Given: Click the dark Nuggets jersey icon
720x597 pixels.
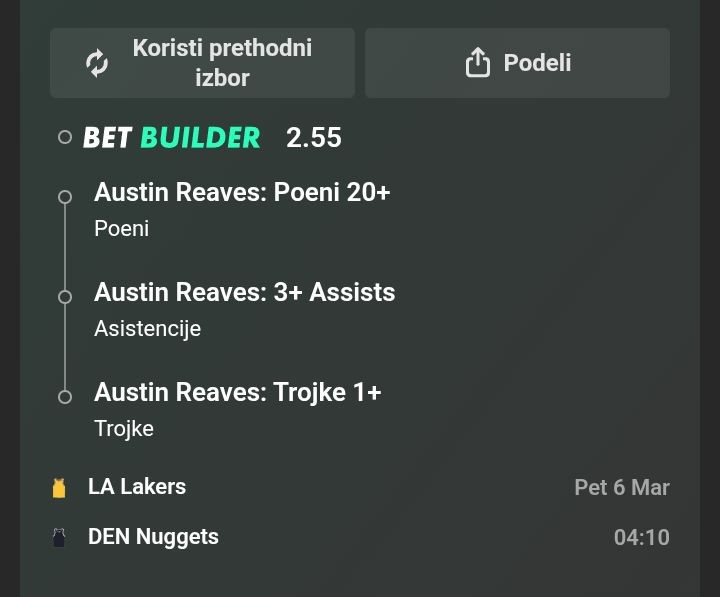Looking at the screenshot, I should pos(59,537).
